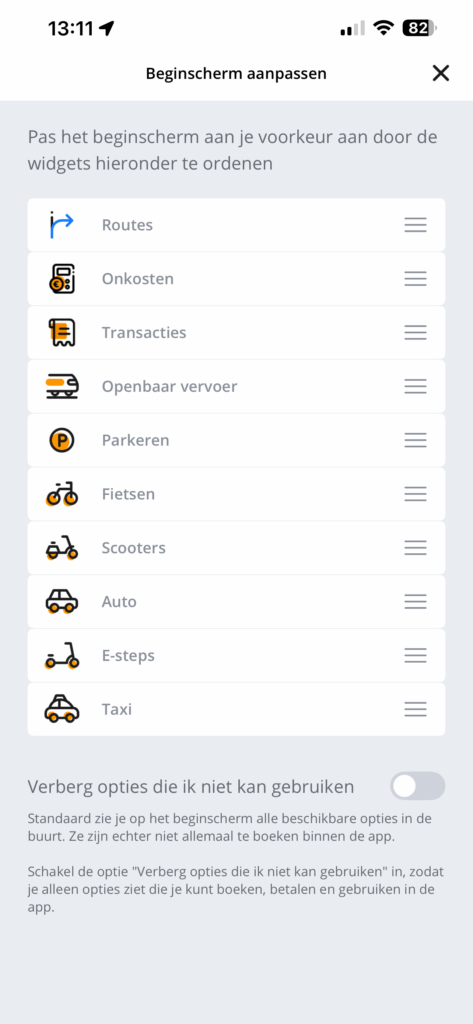This screenshot has width=473, height=1024.
Task: Tap the reorder handle for Parkeren
Action: [x=416, y=440]
